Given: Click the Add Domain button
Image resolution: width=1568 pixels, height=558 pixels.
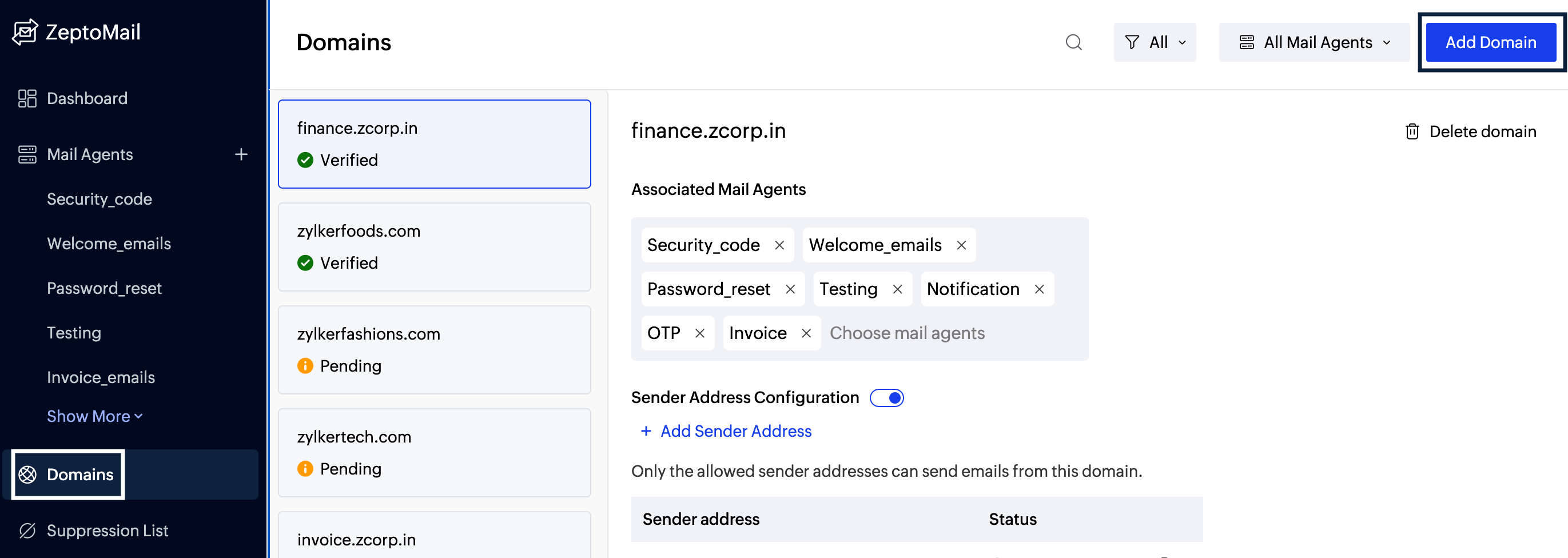Looking at the screenshot, I should [x=1490, y=43].
